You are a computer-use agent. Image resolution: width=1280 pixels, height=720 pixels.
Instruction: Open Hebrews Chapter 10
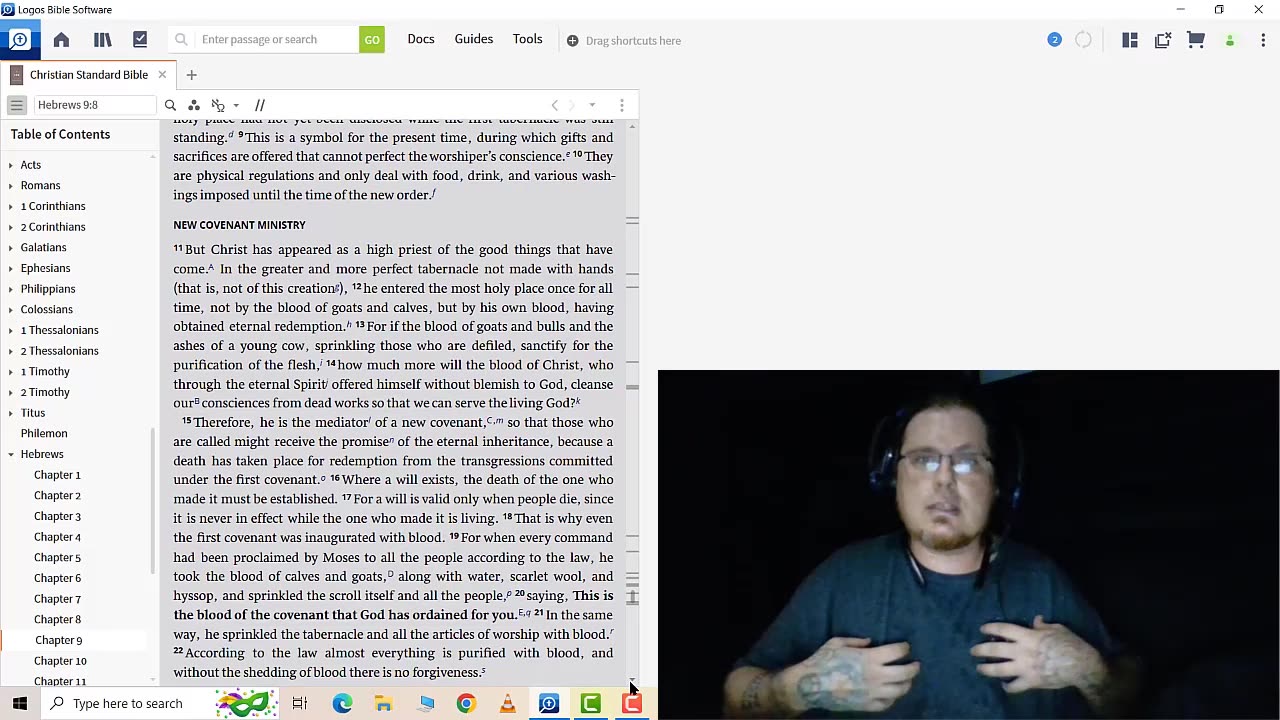tap(60, 661)
